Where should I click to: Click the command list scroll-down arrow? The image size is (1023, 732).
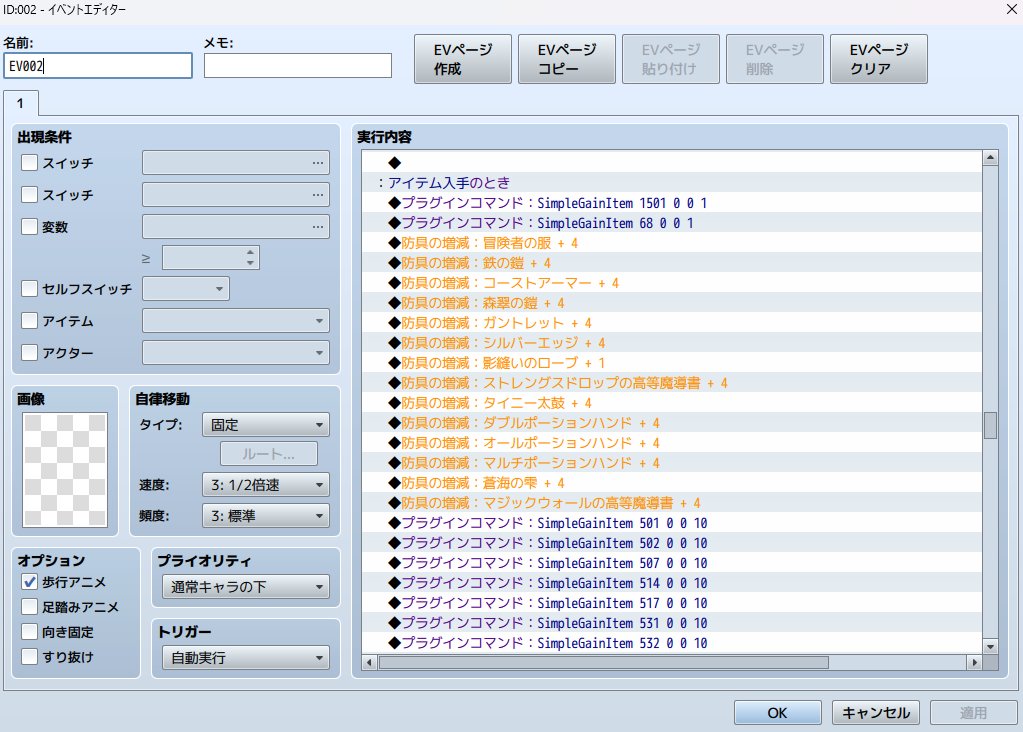click(990, 647)
